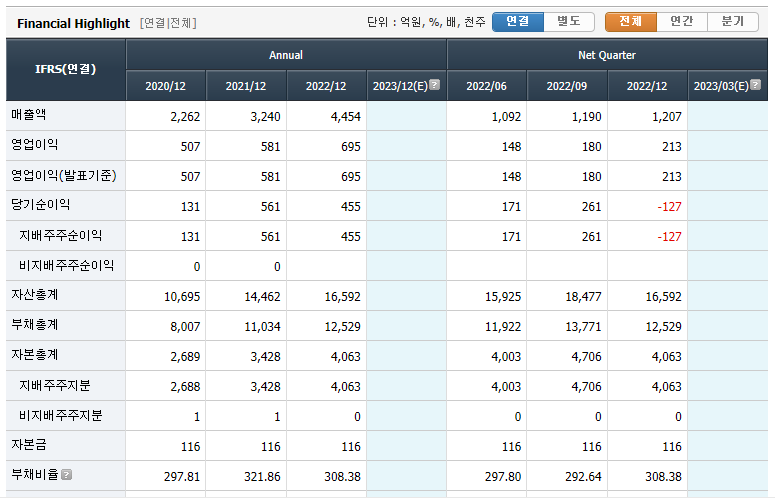This screenshot has width=775, height=498.
Task: Click the 2021/12 annual column header
Action: tap(246, 86)
